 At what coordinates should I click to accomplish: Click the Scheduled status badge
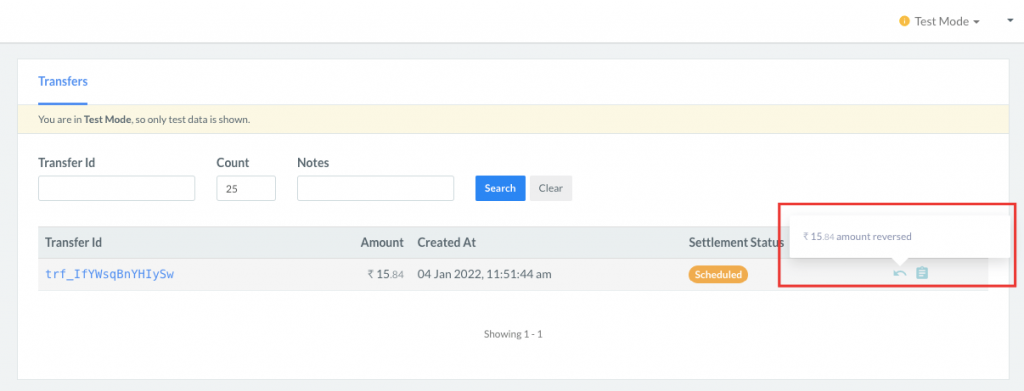pyautogui.click(x=718, y=274)
